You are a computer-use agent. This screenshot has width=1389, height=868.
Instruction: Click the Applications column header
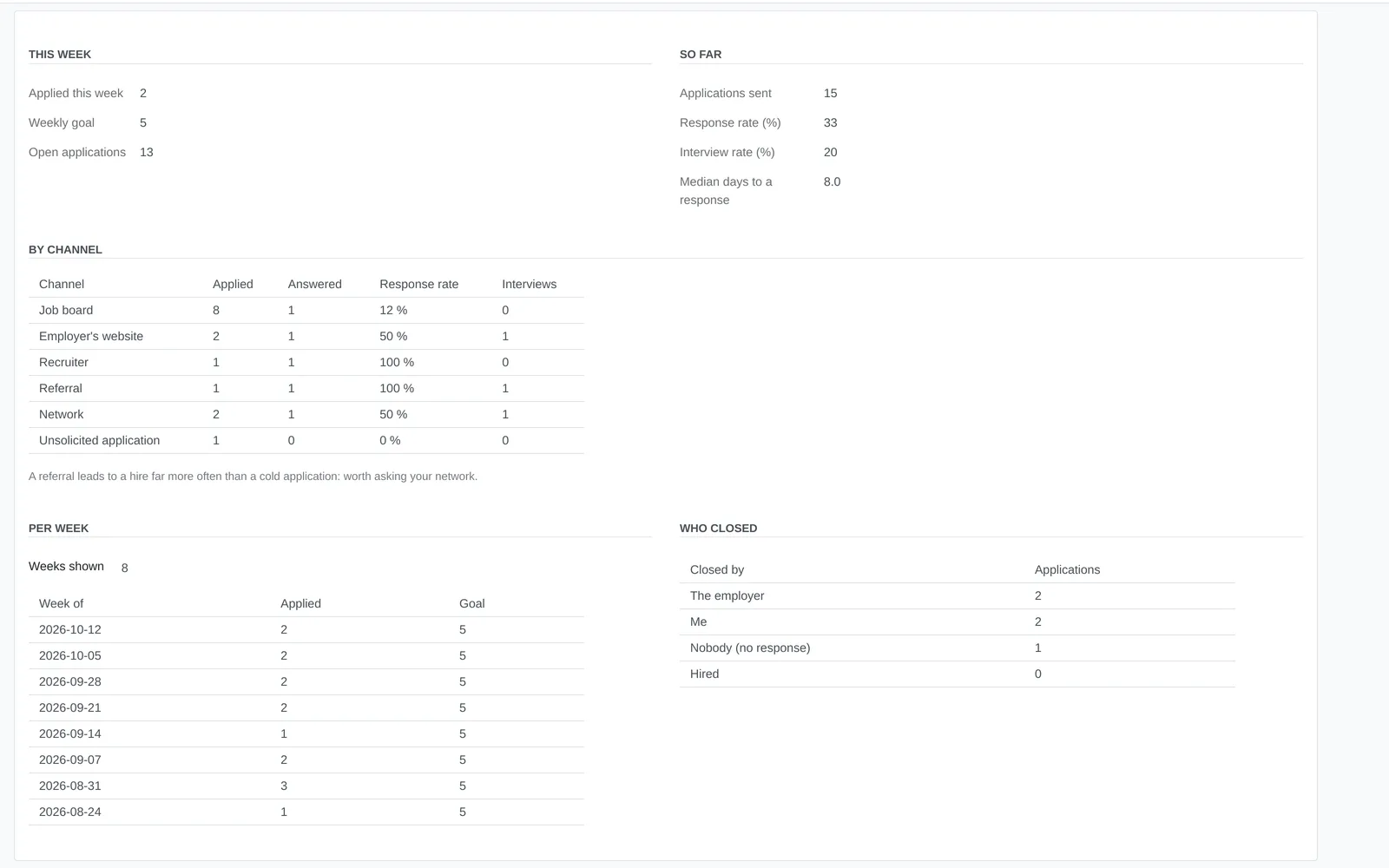coord(1068,569)
